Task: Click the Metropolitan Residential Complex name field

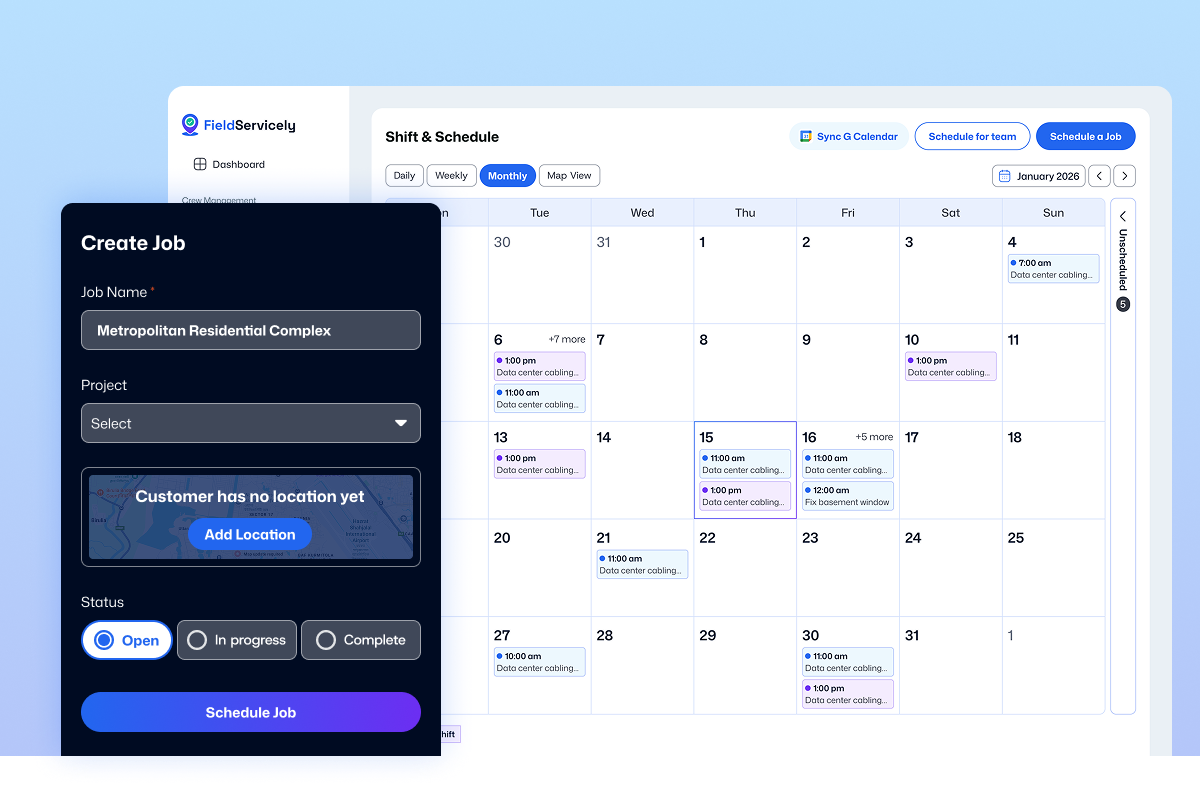Action: (x=250, y=330)
